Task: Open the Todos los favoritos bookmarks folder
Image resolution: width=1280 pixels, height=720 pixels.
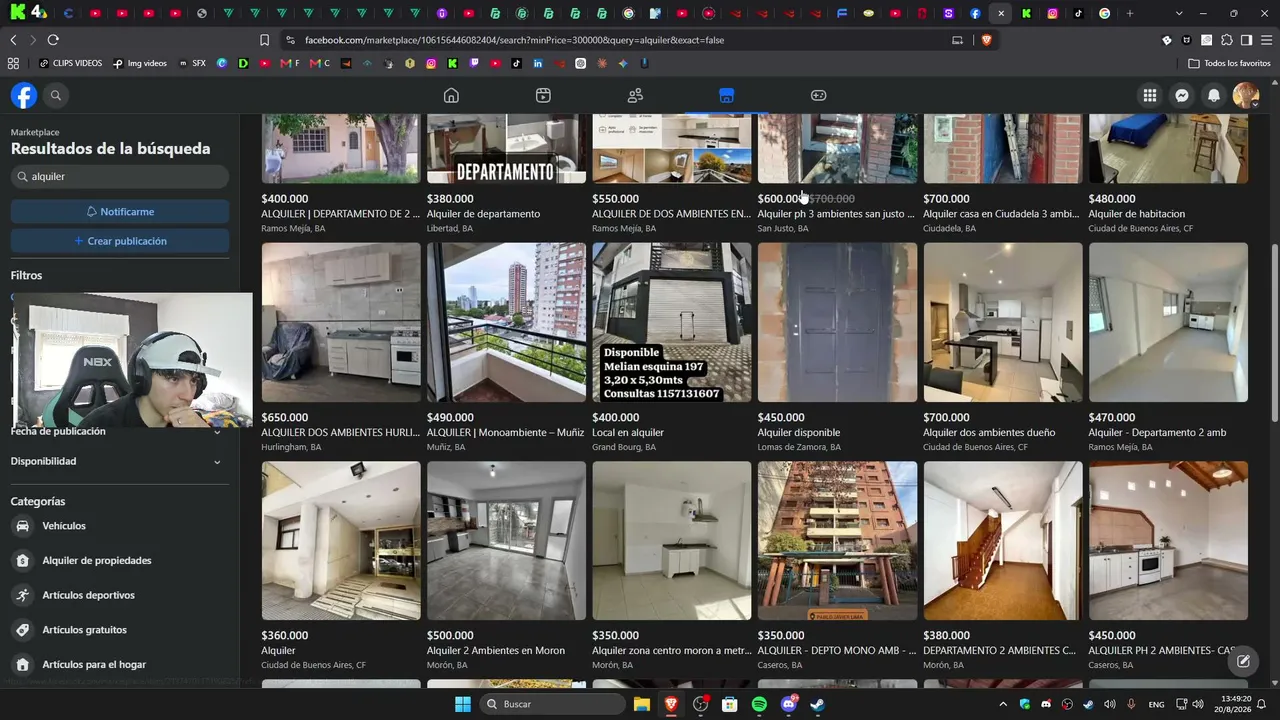Action: coord(1229,63)
